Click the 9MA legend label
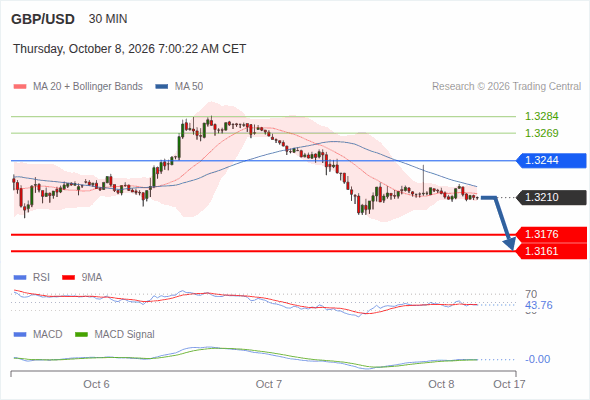Image resolution: width=590 pixels, height=400 pixels. pos(92,278)
